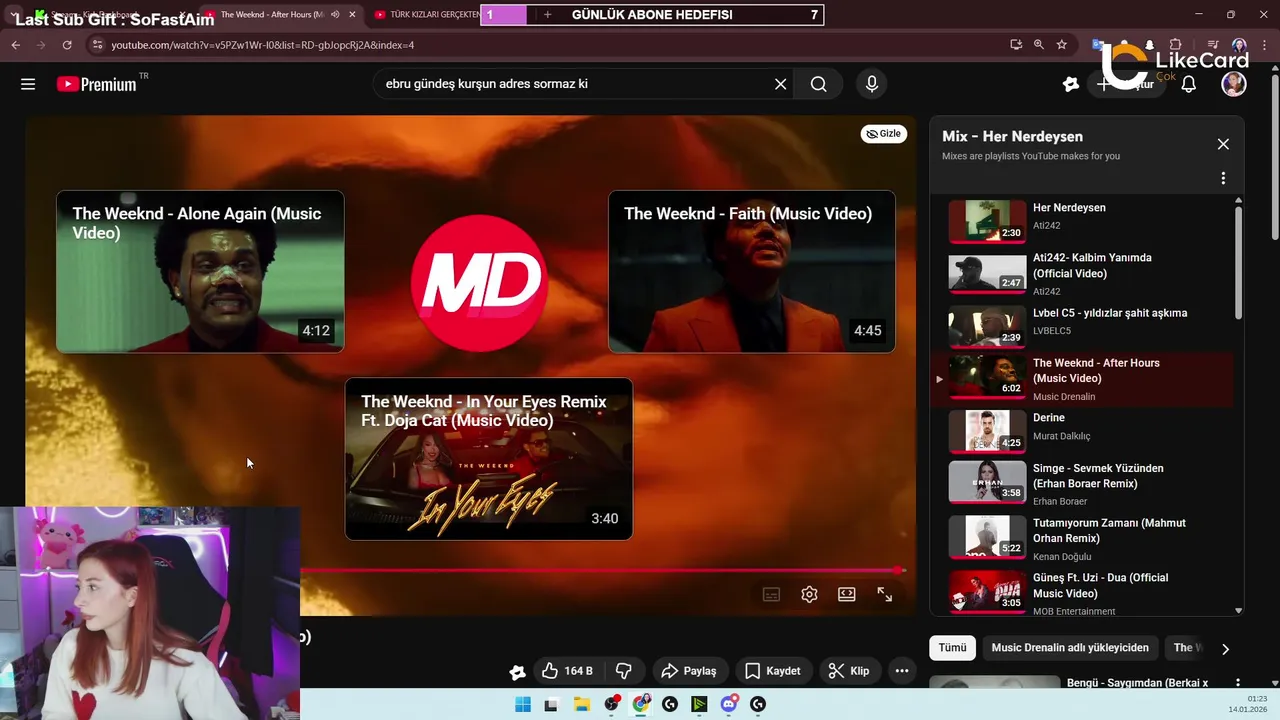Open video settings gear
Image resolution: width=1280 pixels, height=720 pixels.
click(809, 594)
